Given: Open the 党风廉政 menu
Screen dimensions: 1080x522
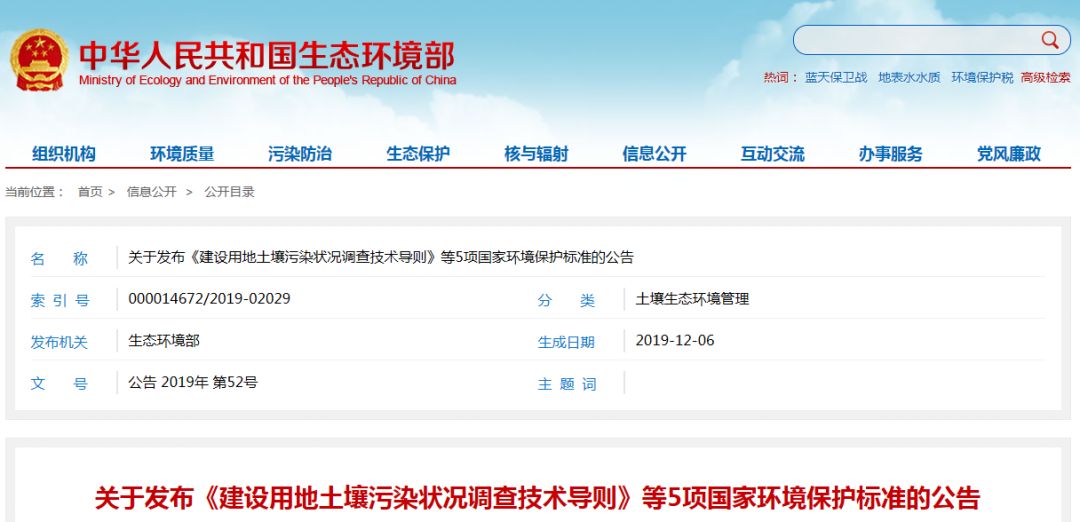Looking at the screenshot, I should [1009, 154].
